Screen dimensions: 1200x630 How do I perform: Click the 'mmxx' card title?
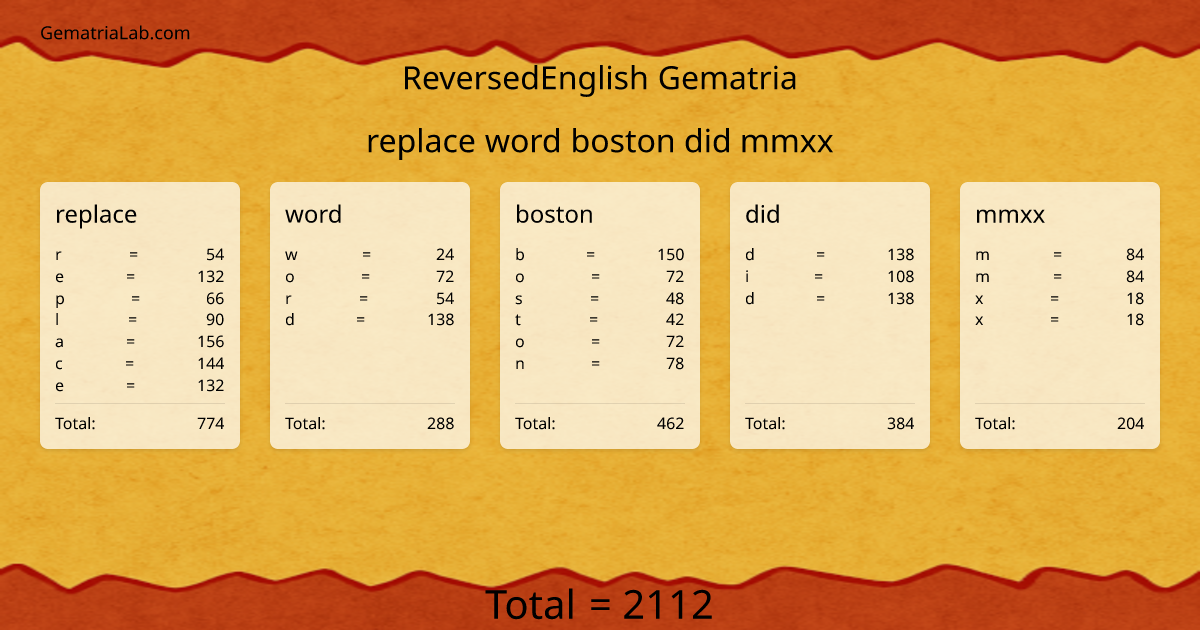pos(1010,214)
